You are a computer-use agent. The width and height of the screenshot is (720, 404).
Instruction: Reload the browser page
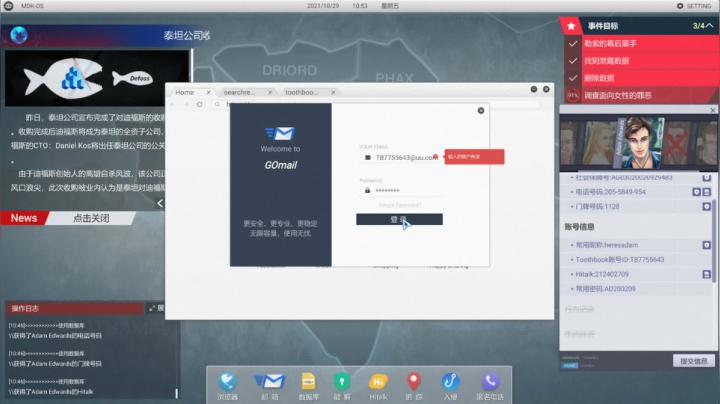(199, 105)
